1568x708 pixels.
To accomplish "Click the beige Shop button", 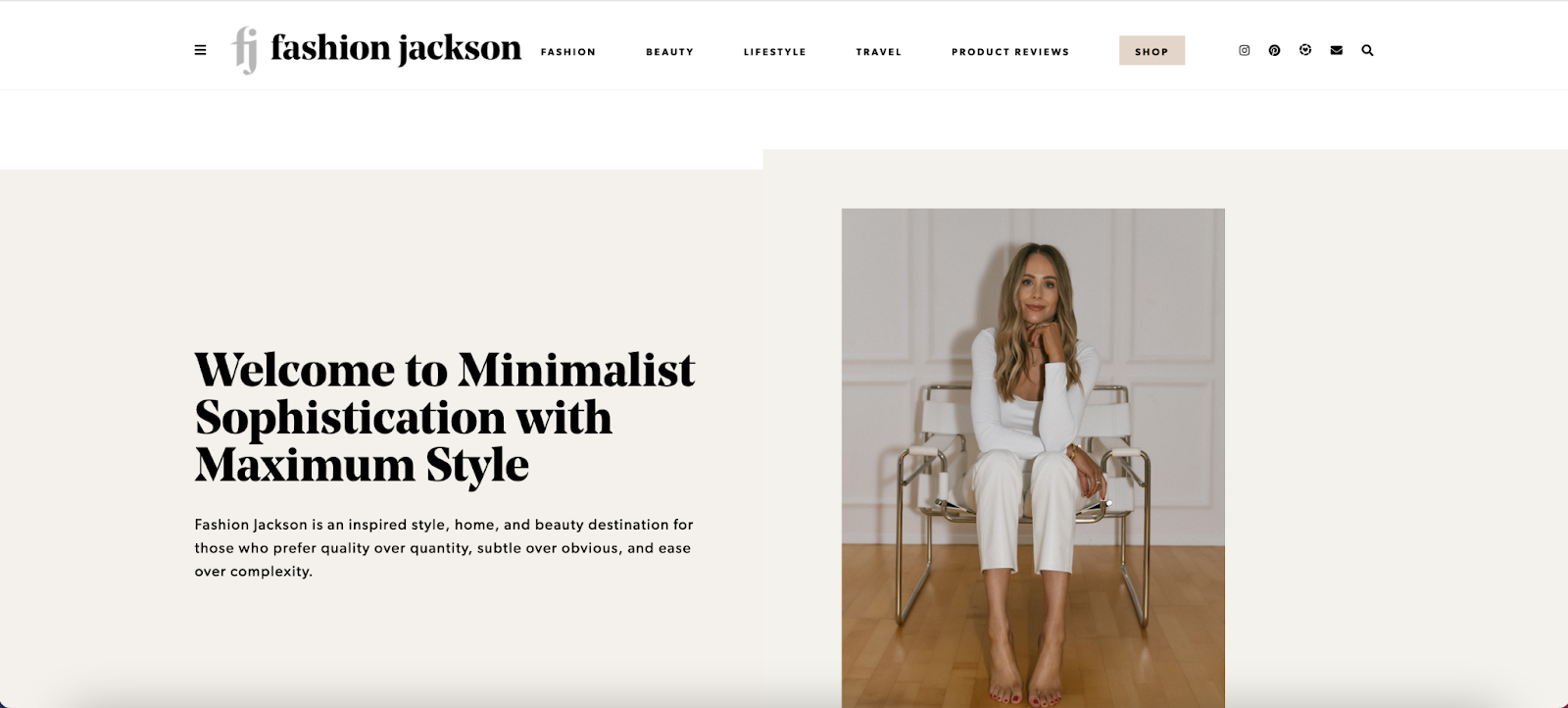I will (x=1151, y=51).
